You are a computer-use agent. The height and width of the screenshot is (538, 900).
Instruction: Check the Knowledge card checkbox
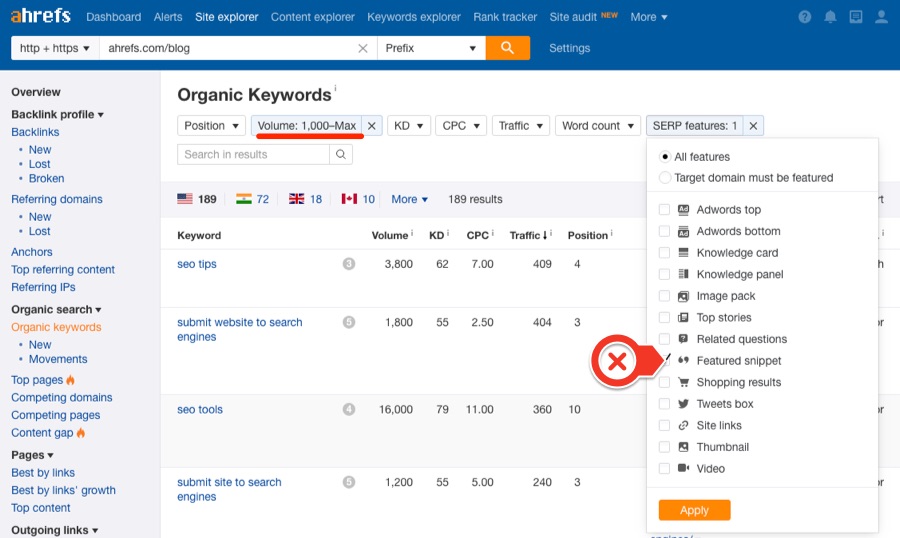click(664, 253)
